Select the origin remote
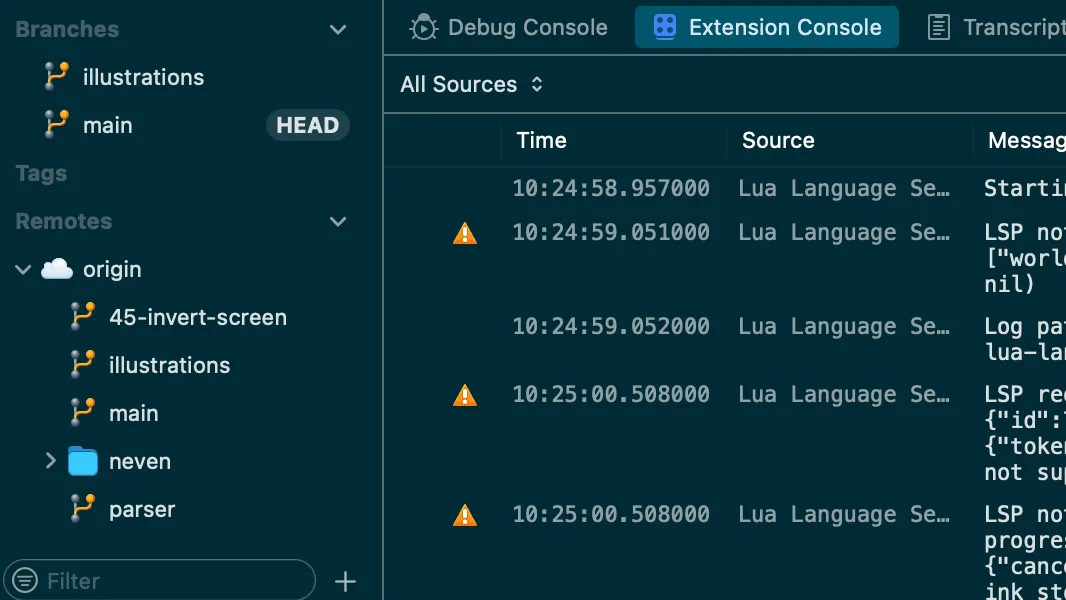Screen dimensions: 1066x600 tap(112, 270)
